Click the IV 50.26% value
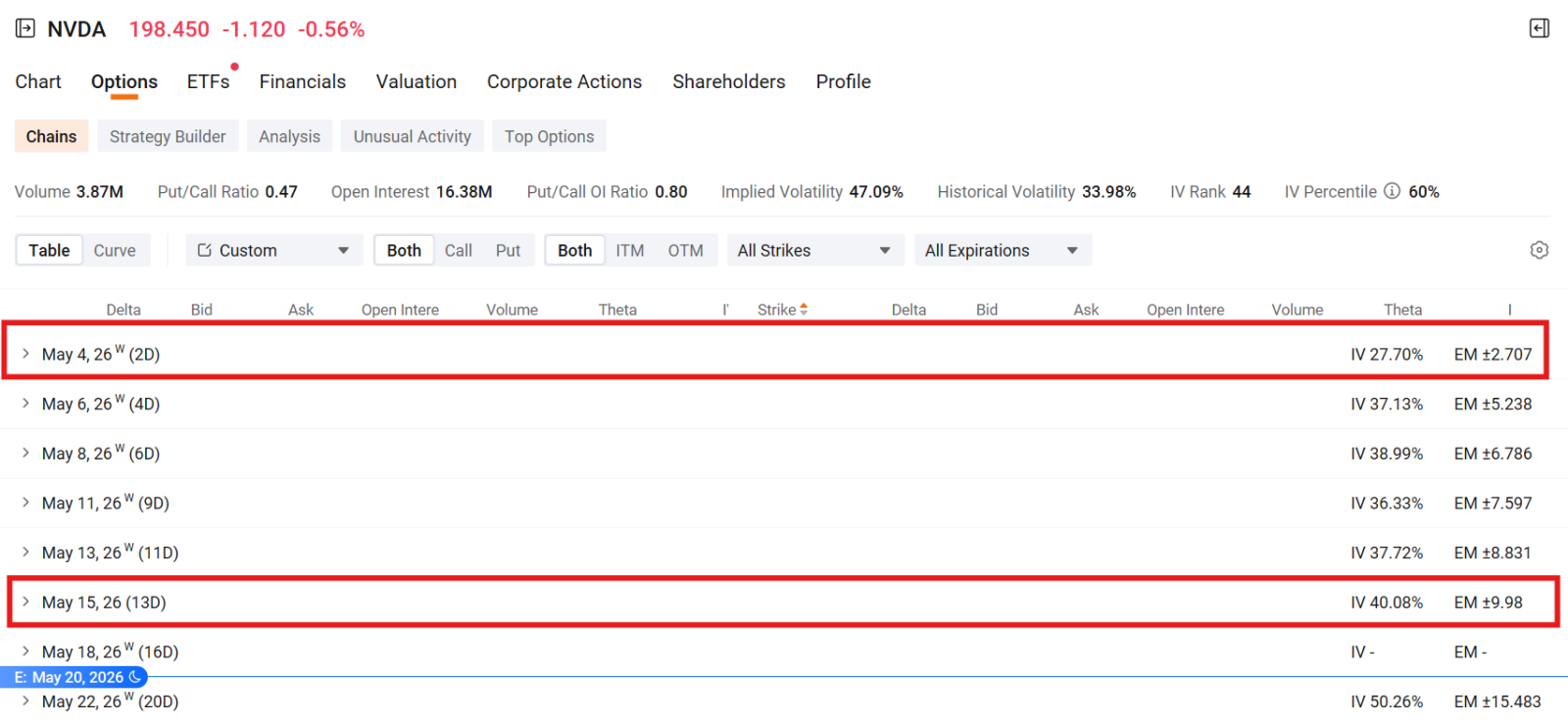 (x=1387, y=701)
